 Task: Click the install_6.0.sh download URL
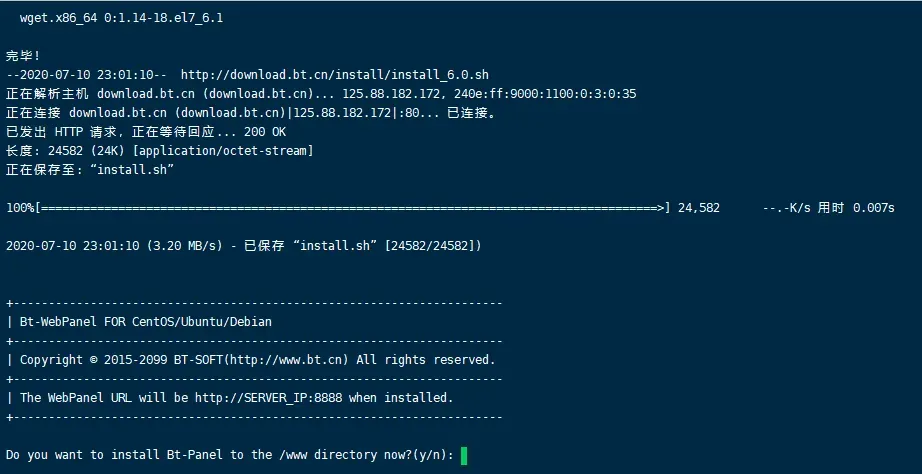335,75
